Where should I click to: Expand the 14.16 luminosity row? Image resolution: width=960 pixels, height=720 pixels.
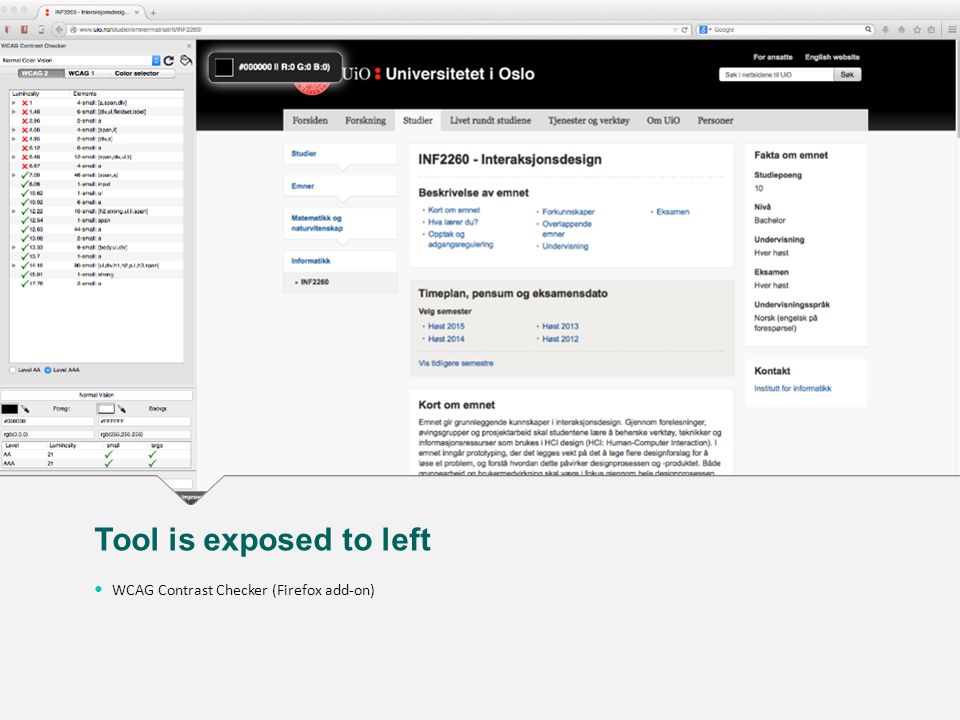(x=14, y=266)
